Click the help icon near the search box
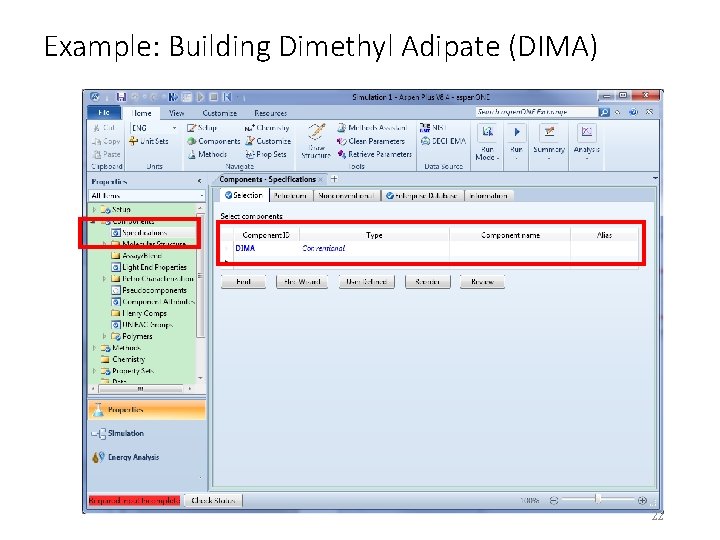Screen dimensions: 720x540 click(633, 112)
